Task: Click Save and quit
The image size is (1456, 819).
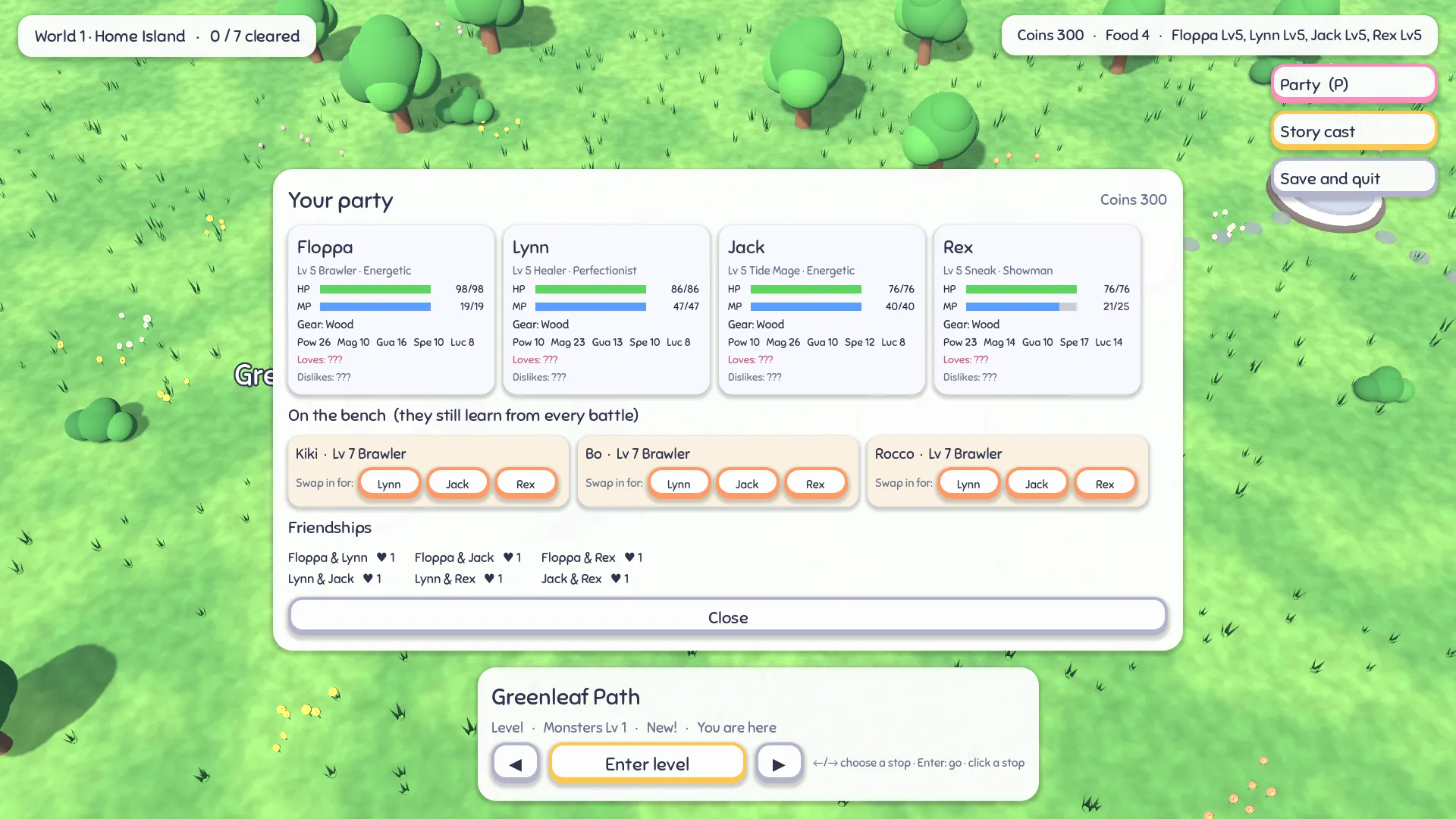Action: coord(1354,178)
